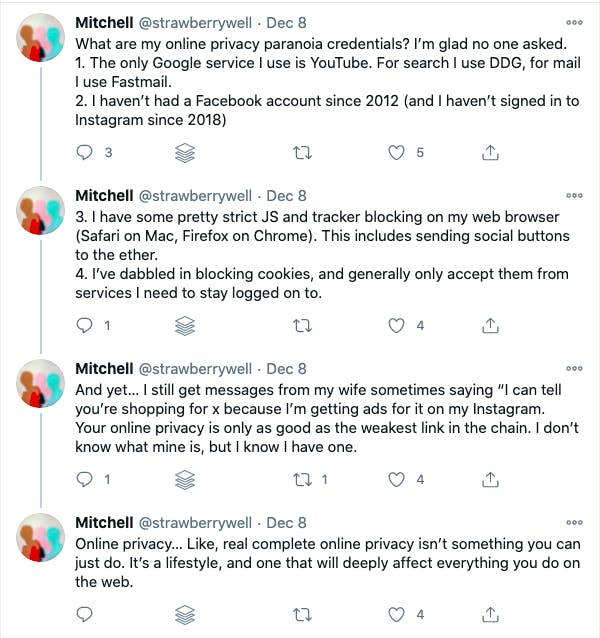
Task: Open the @strawberrywell handle on first tweet
Action: 195,23
